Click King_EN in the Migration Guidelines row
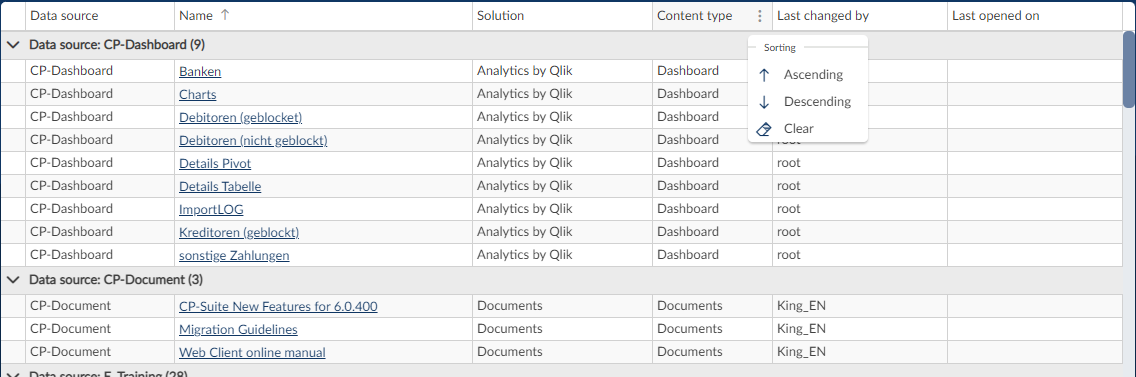Screen dimensions: 1136x377 (x=801, y=328)
